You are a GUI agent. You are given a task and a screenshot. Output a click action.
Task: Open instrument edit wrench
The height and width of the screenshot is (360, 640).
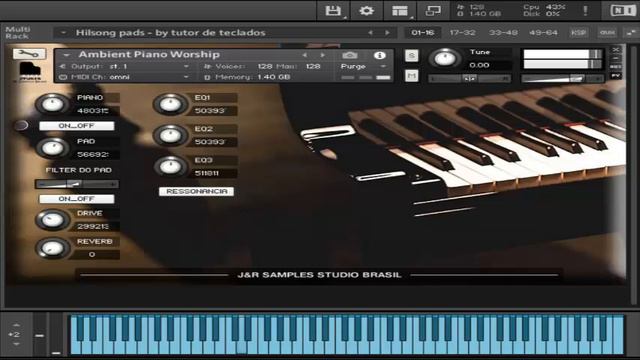tap(29, 54)
